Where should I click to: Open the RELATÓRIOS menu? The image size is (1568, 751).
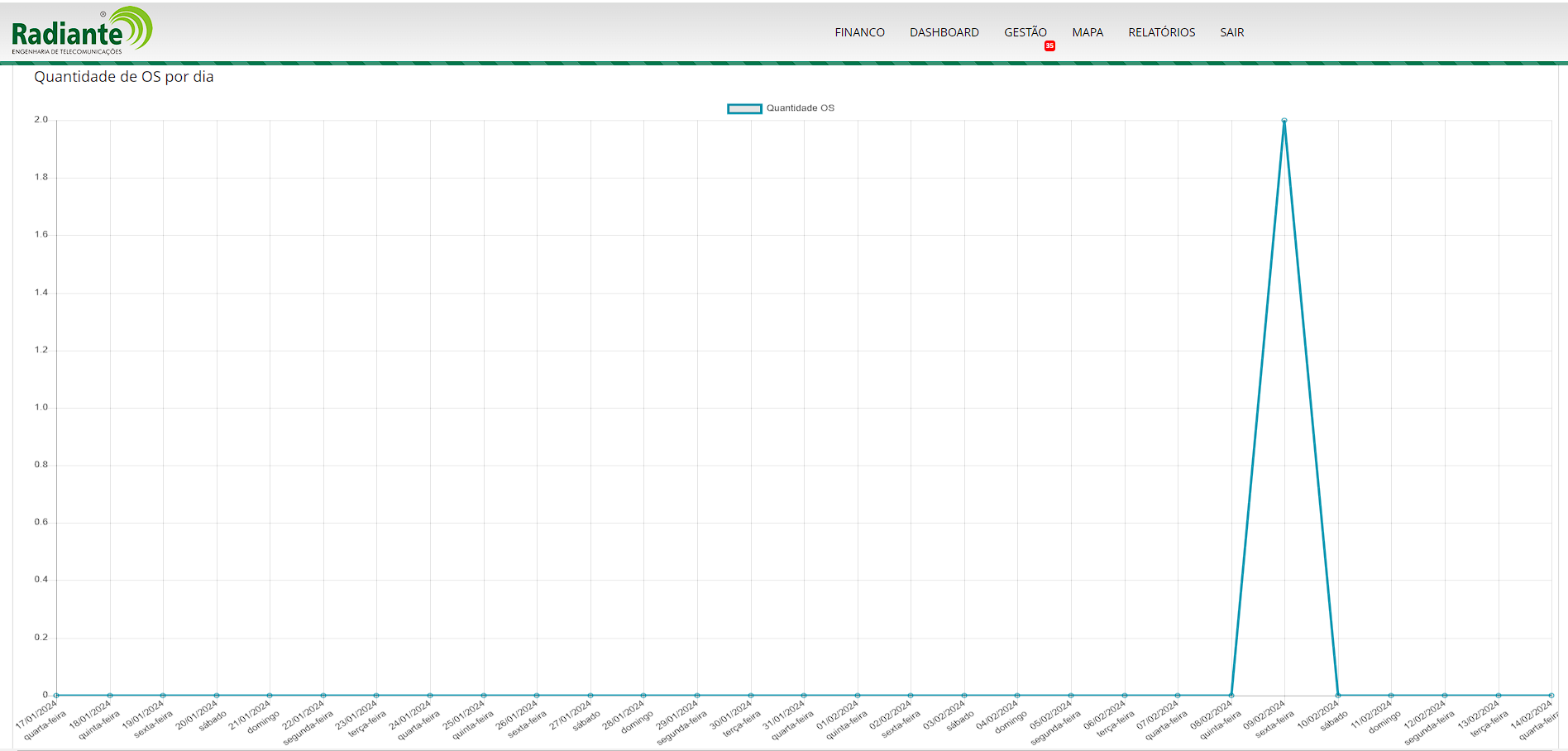1161,32
